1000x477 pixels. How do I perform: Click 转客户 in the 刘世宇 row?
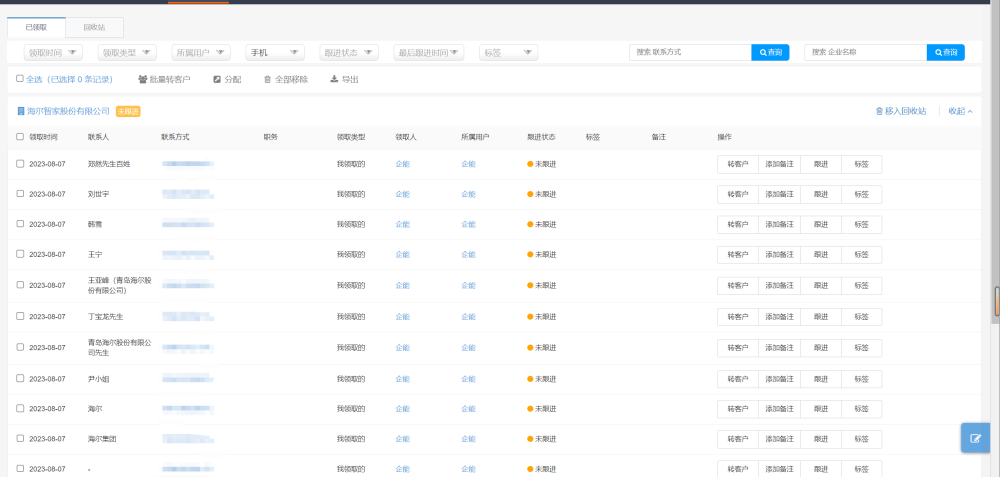click(x=738, y=194)
